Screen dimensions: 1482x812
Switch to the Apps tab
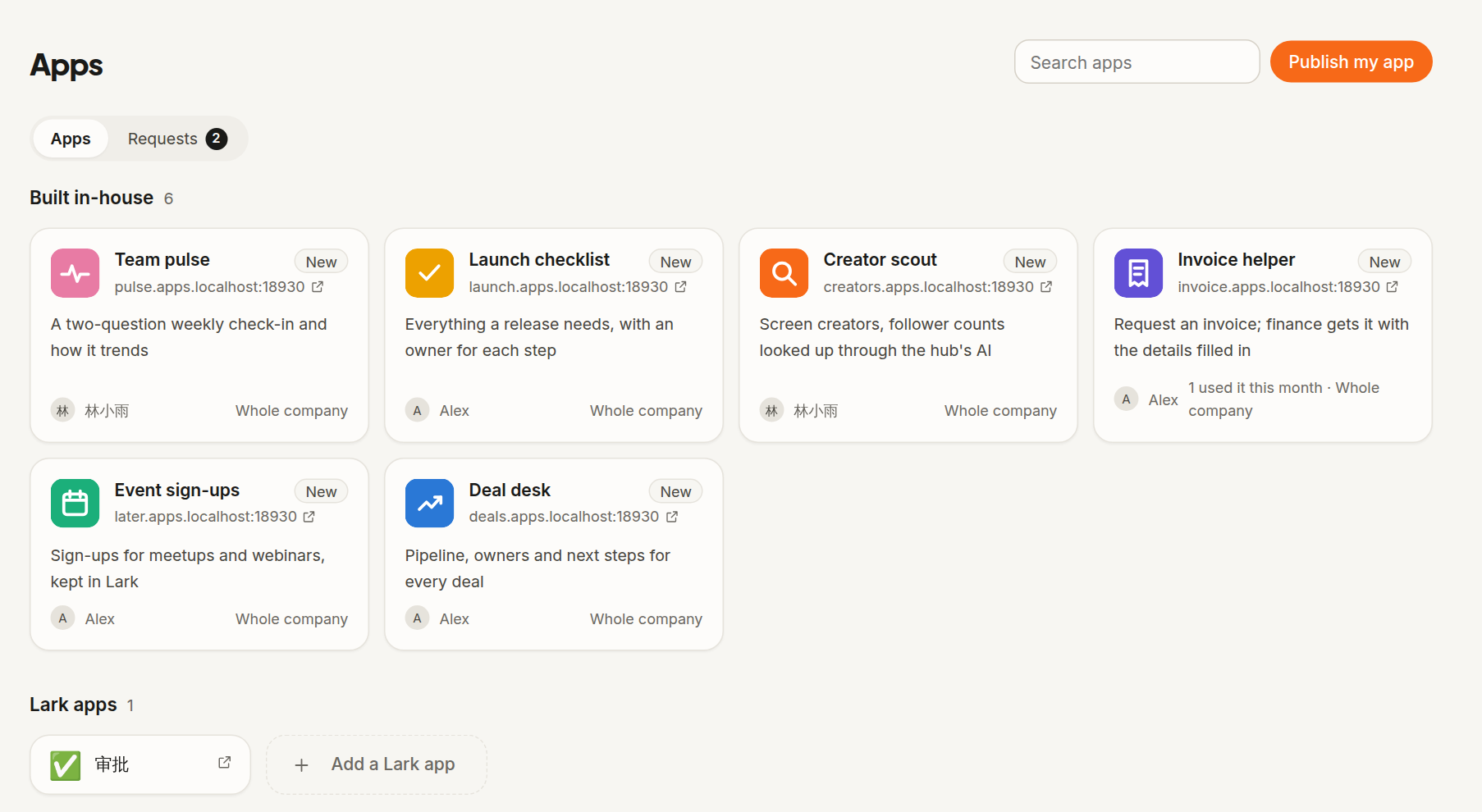click(x=71, y=139)
